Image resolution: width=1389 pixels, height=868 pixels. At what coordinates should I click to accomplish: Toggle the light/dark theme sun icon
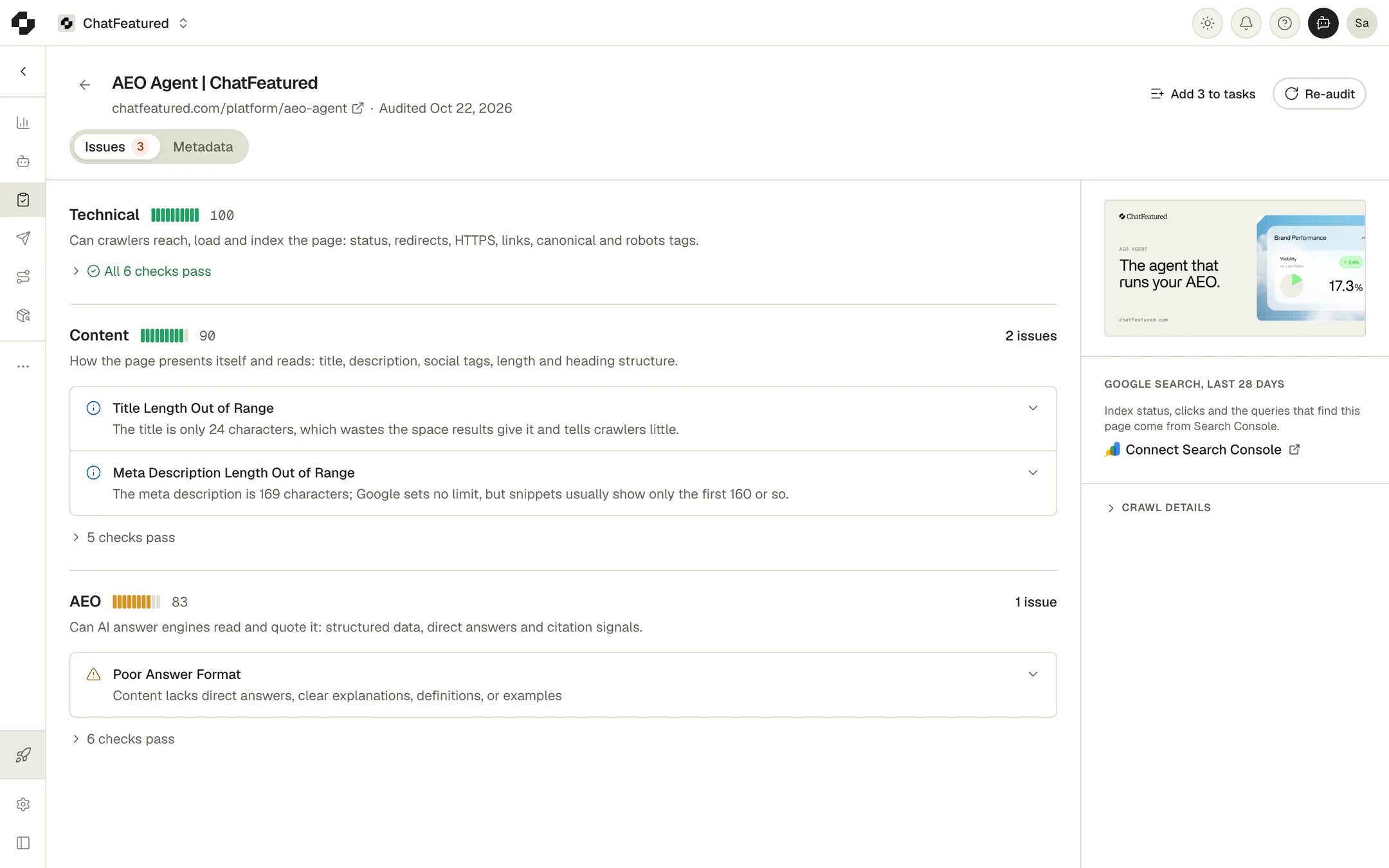(1207, 23)
